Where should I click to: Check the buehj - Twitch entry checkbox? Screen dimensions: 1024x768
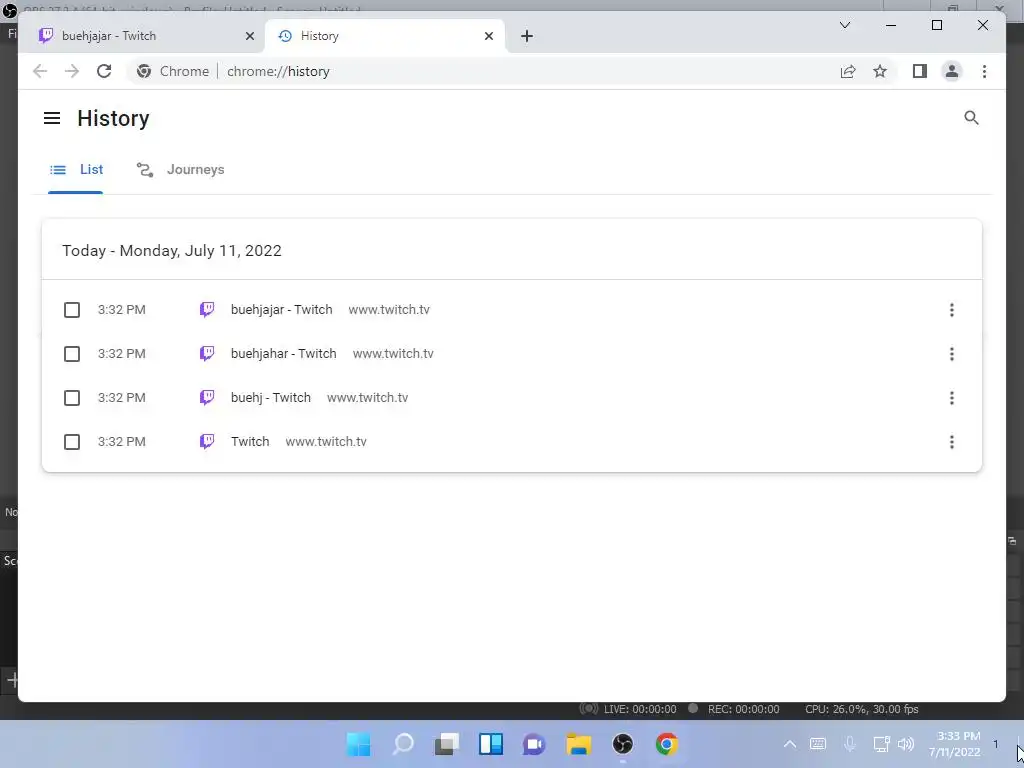click(x=72, y=398)
